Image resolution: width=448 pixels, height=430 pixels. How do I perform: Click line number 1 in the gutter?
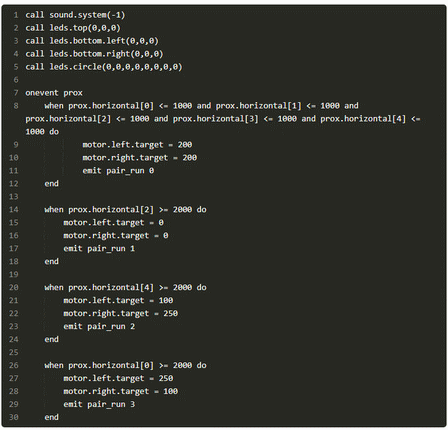pos(16,15)
